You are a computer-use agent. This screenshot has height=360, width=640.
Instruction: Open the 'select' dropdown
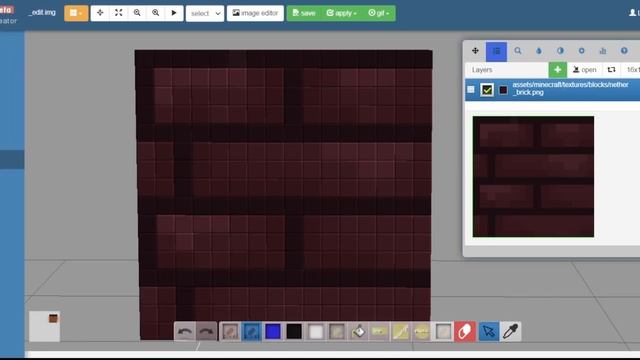205,13
